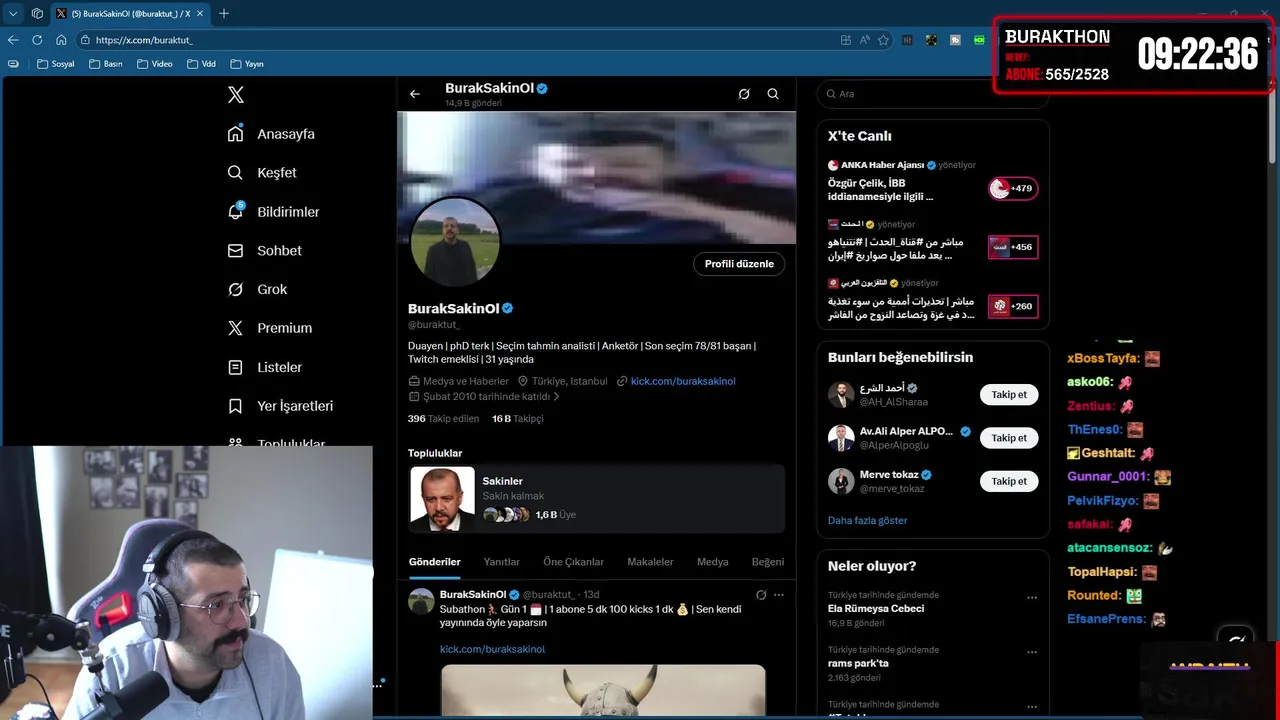Click browser home icon
Screen dimensions: 1280x720
pos(61,40)
